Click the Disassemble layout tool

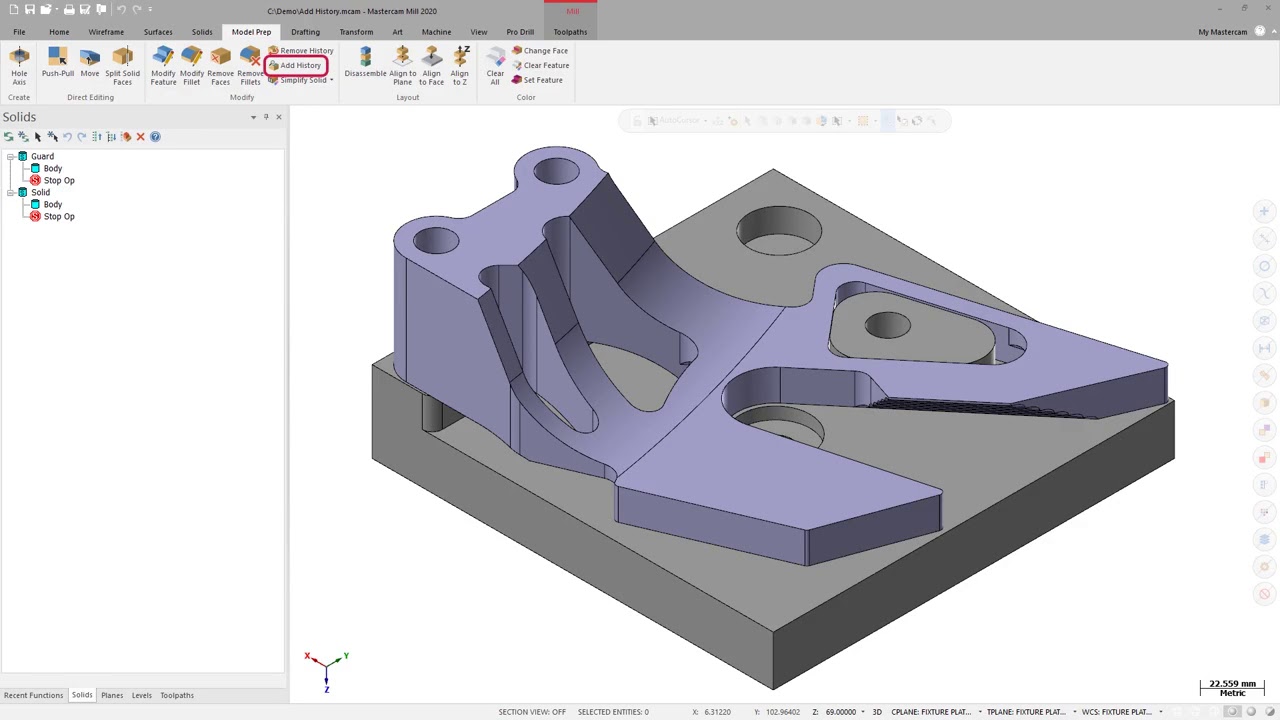click(365, 62)
